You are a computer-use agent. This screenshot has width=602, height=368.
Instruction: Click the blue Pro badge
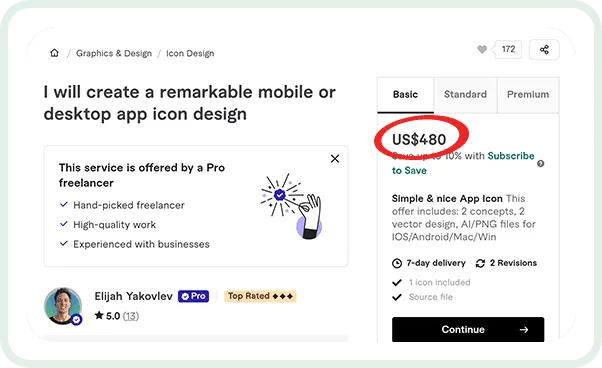pos(194,296)
